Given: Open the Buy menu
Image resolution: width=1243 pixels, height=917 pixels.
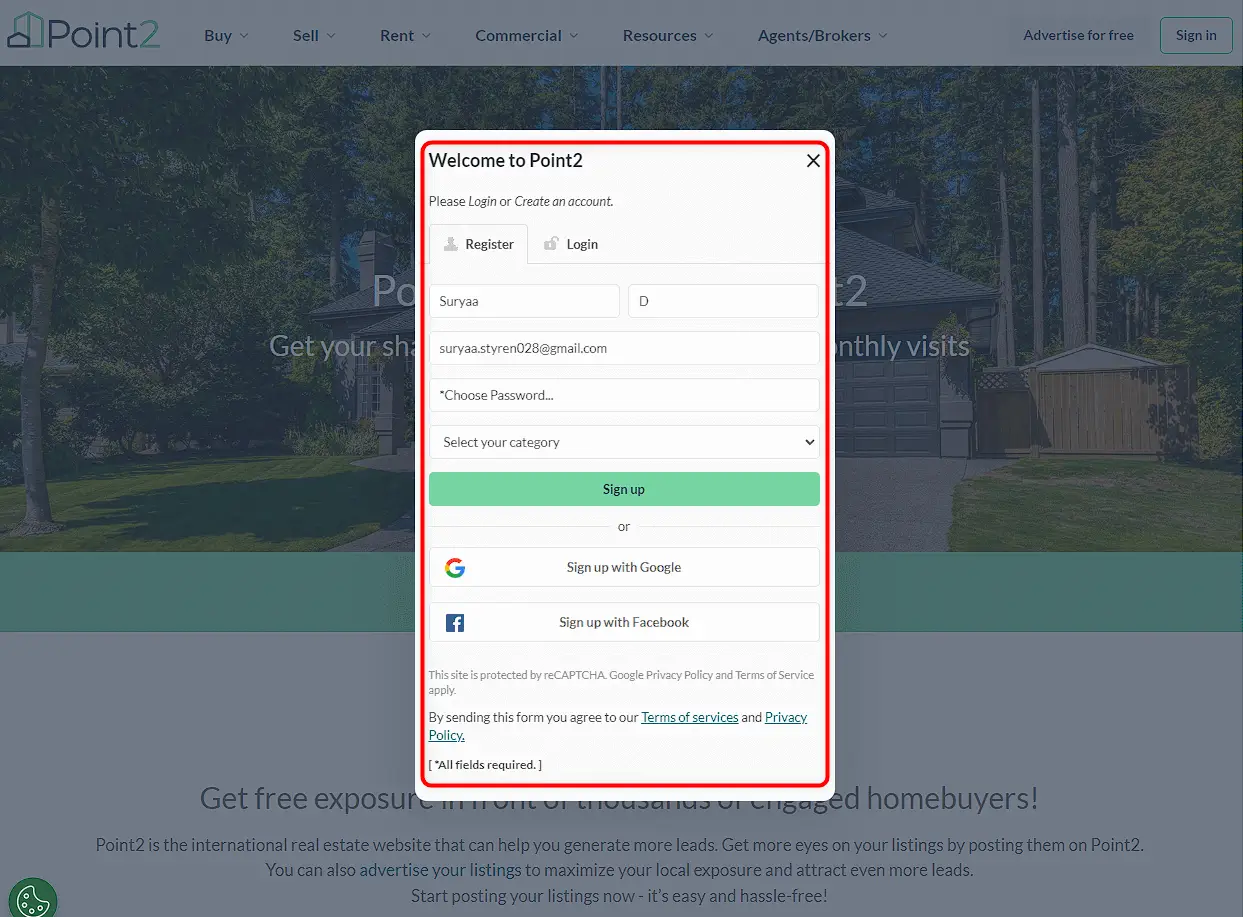Looking at the screenshot, I should (226, 35).
